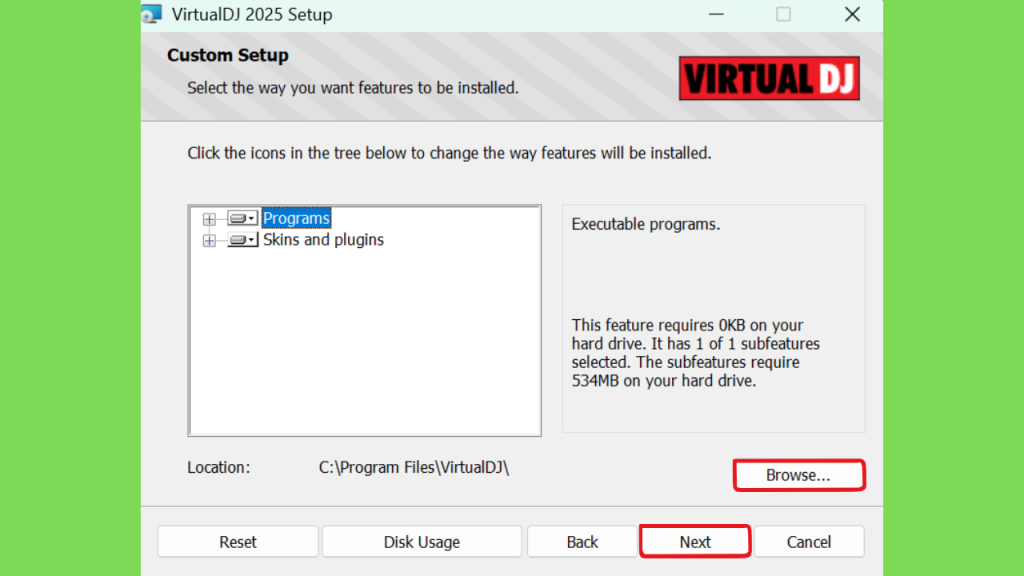Select the Programs feature label
This screenshot has height=576, width=1024.
click(x=296, y=218)
